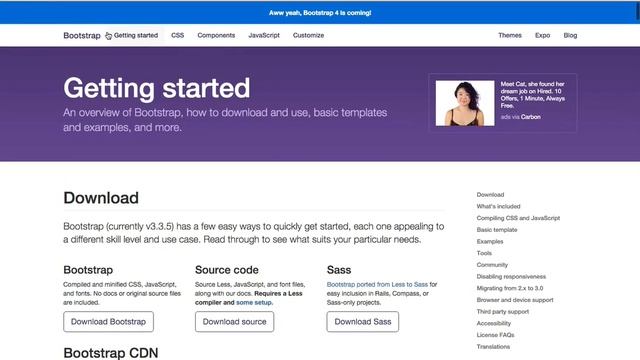Open the Bootstrap brand home link
640x360 pixels.
82,36
